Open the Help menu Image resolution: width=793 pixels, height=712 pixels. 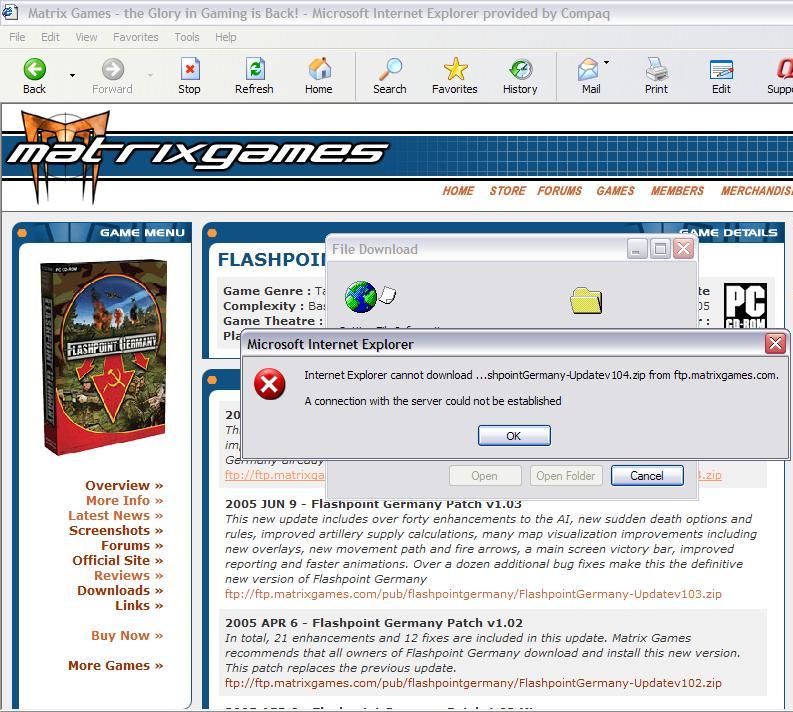pos(226,37)
